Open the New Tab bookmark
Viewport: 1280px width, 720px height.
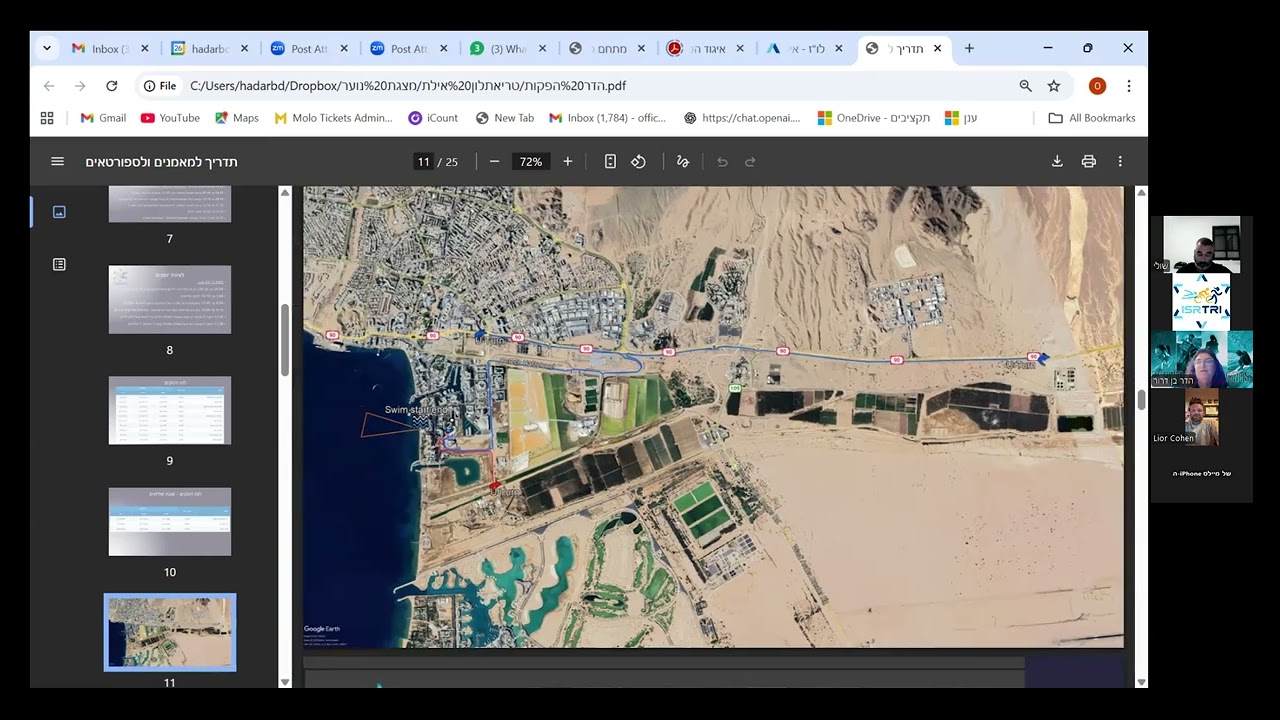pos(505,118)
